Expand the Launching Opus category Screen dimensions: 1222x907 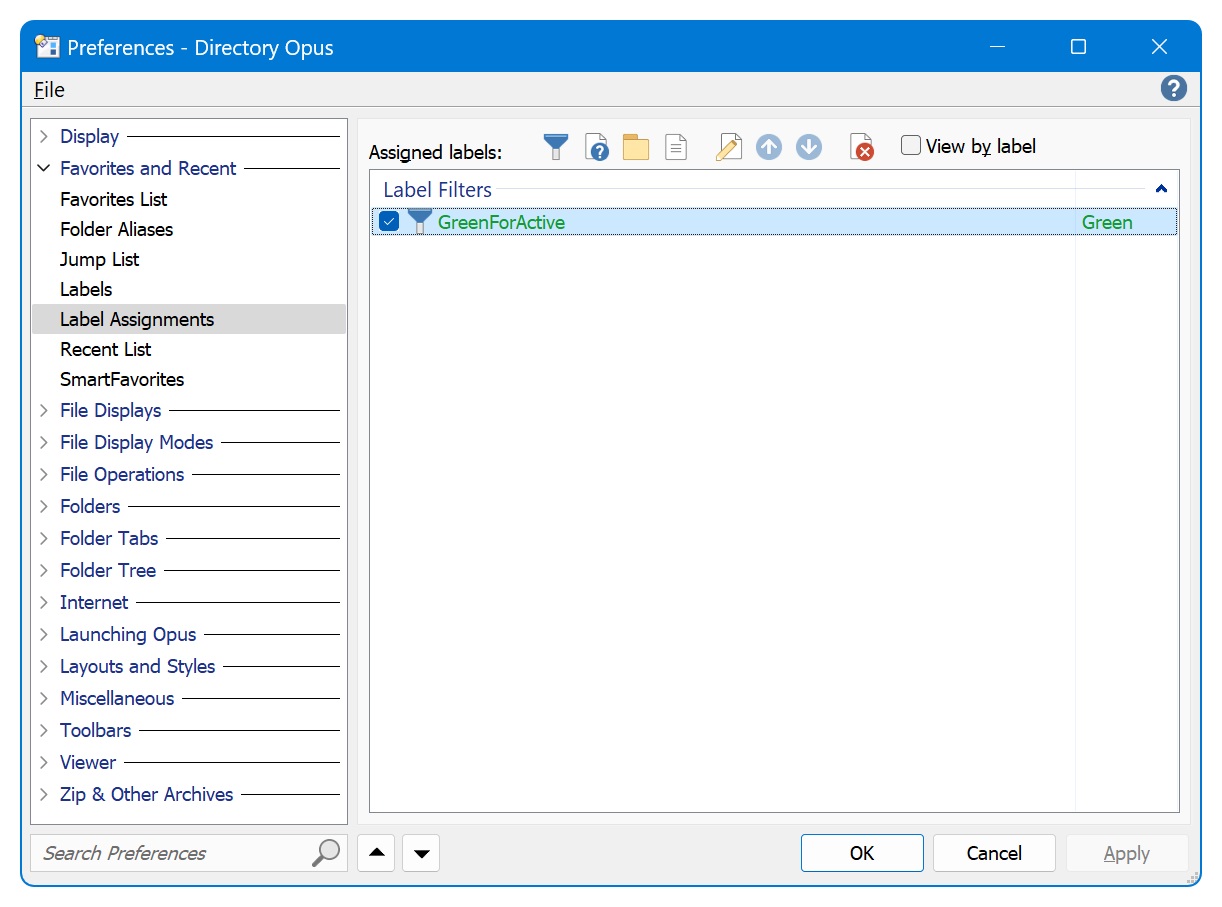44,634
